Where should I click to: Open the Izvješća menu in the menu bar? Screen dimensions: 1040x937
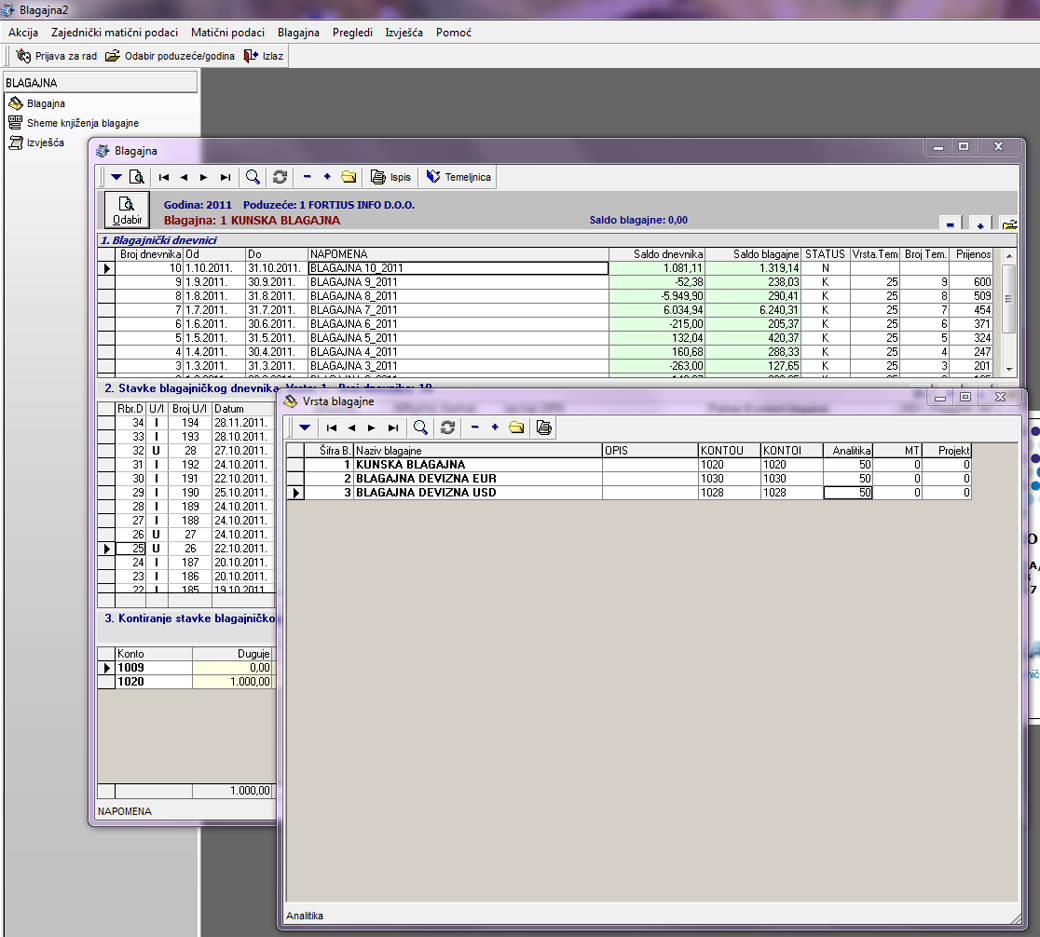pyautogui.click(x=404, y=32)
